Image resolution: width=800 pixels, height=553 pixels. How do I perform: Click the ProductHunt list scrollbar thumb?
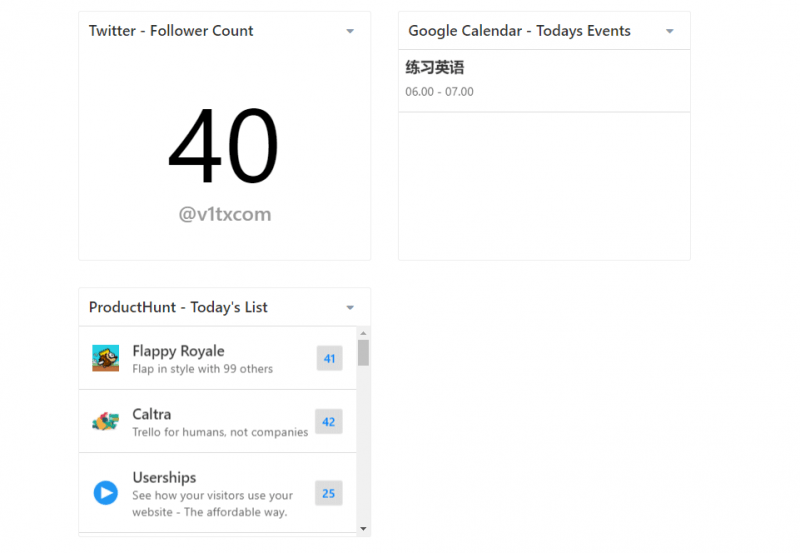[363, 353]
